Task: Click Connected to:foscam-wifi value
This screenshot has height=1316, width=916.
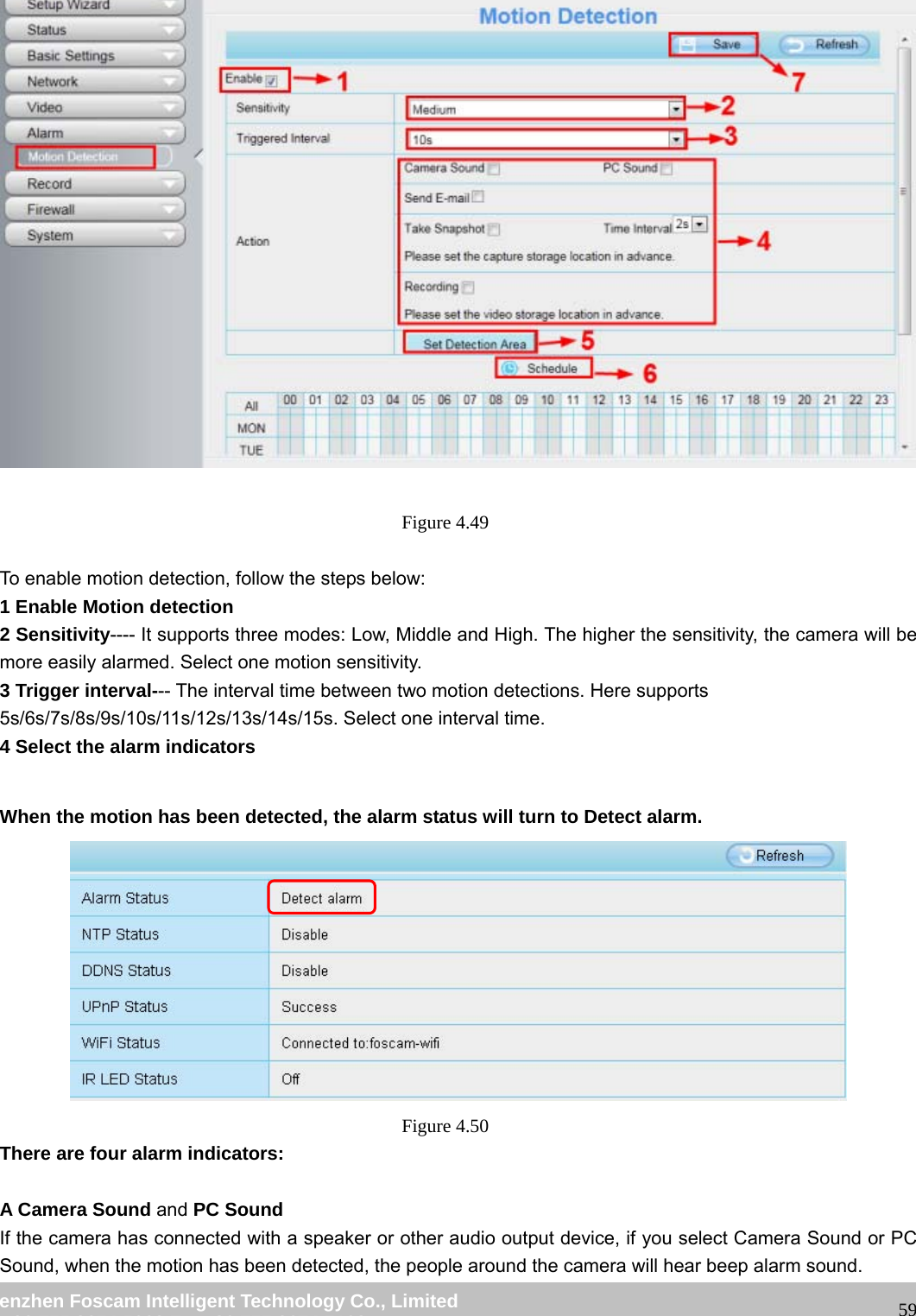Action: (x=360, y=1043)
